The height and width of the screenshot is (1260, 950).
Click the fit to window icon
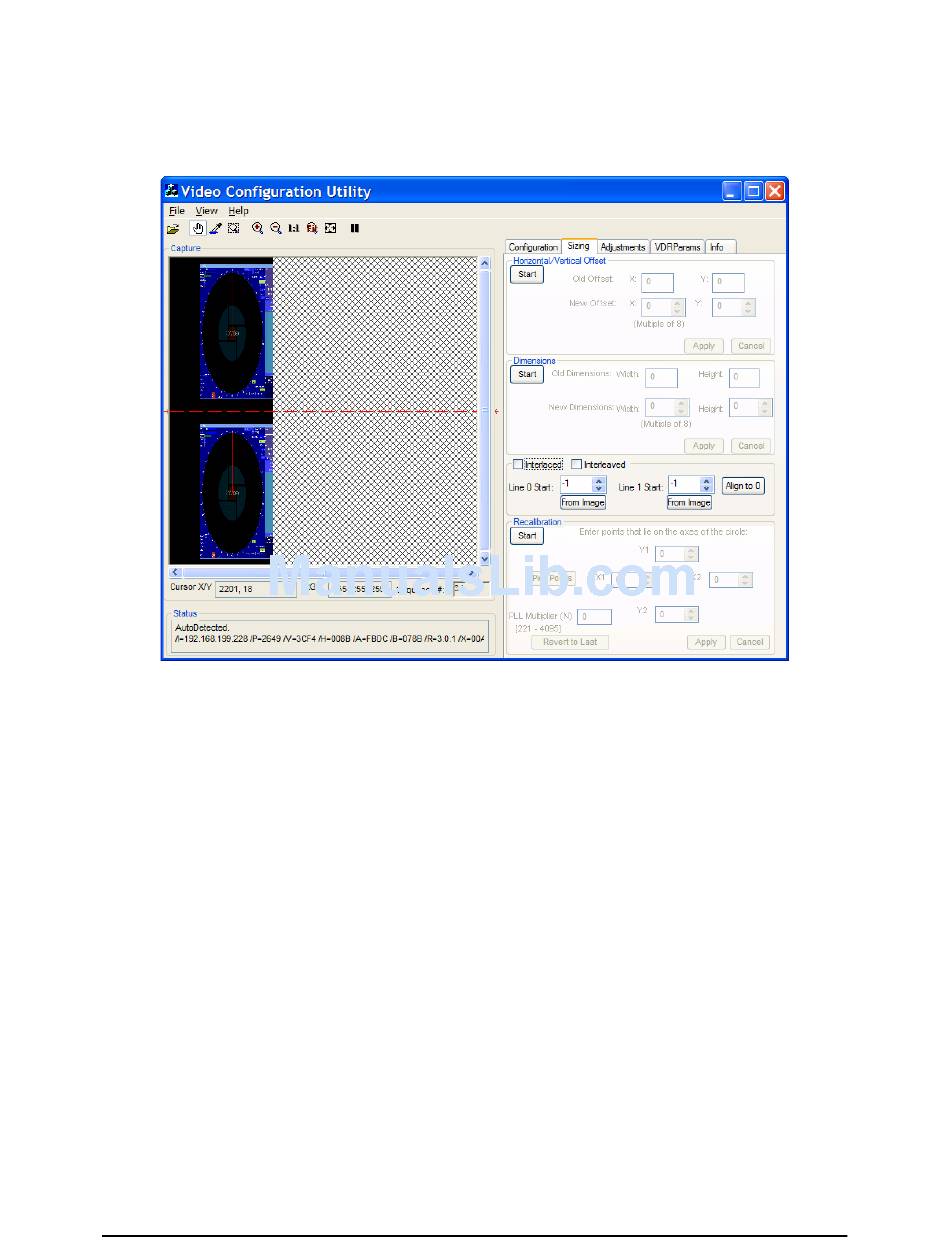coord(330,229)
